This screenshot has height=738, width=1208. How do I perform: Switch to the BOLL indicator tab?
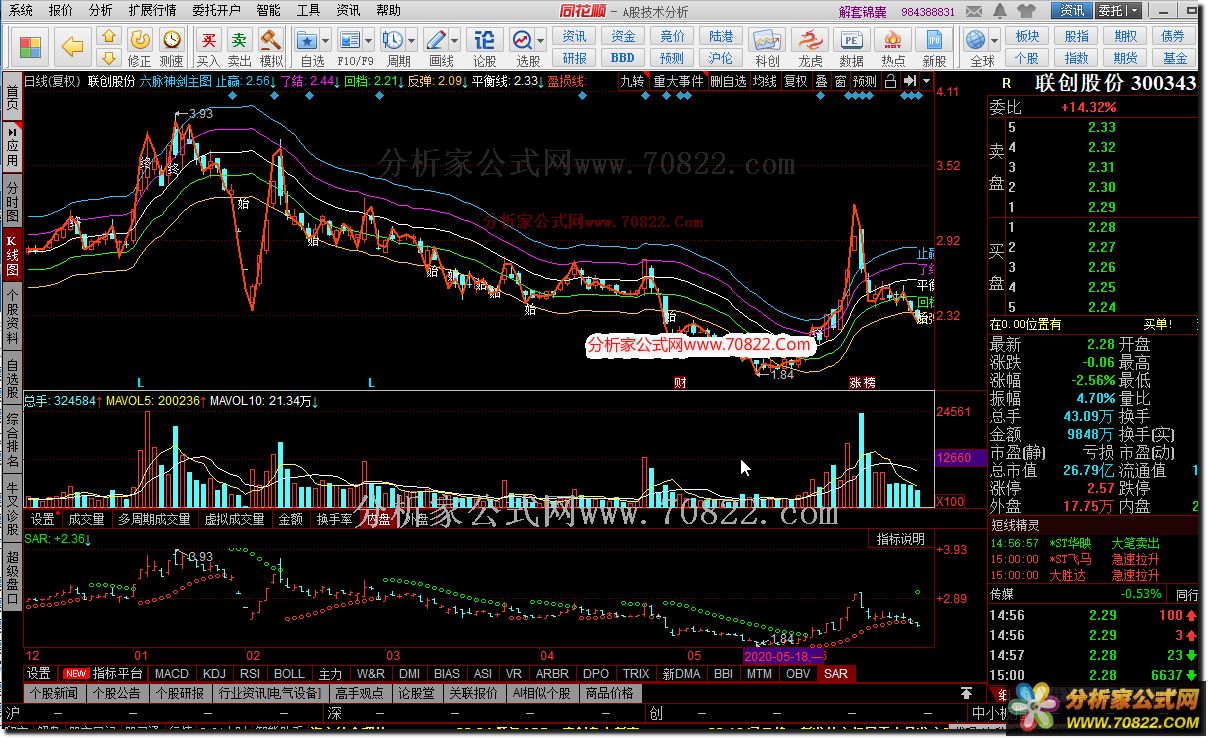290,673
